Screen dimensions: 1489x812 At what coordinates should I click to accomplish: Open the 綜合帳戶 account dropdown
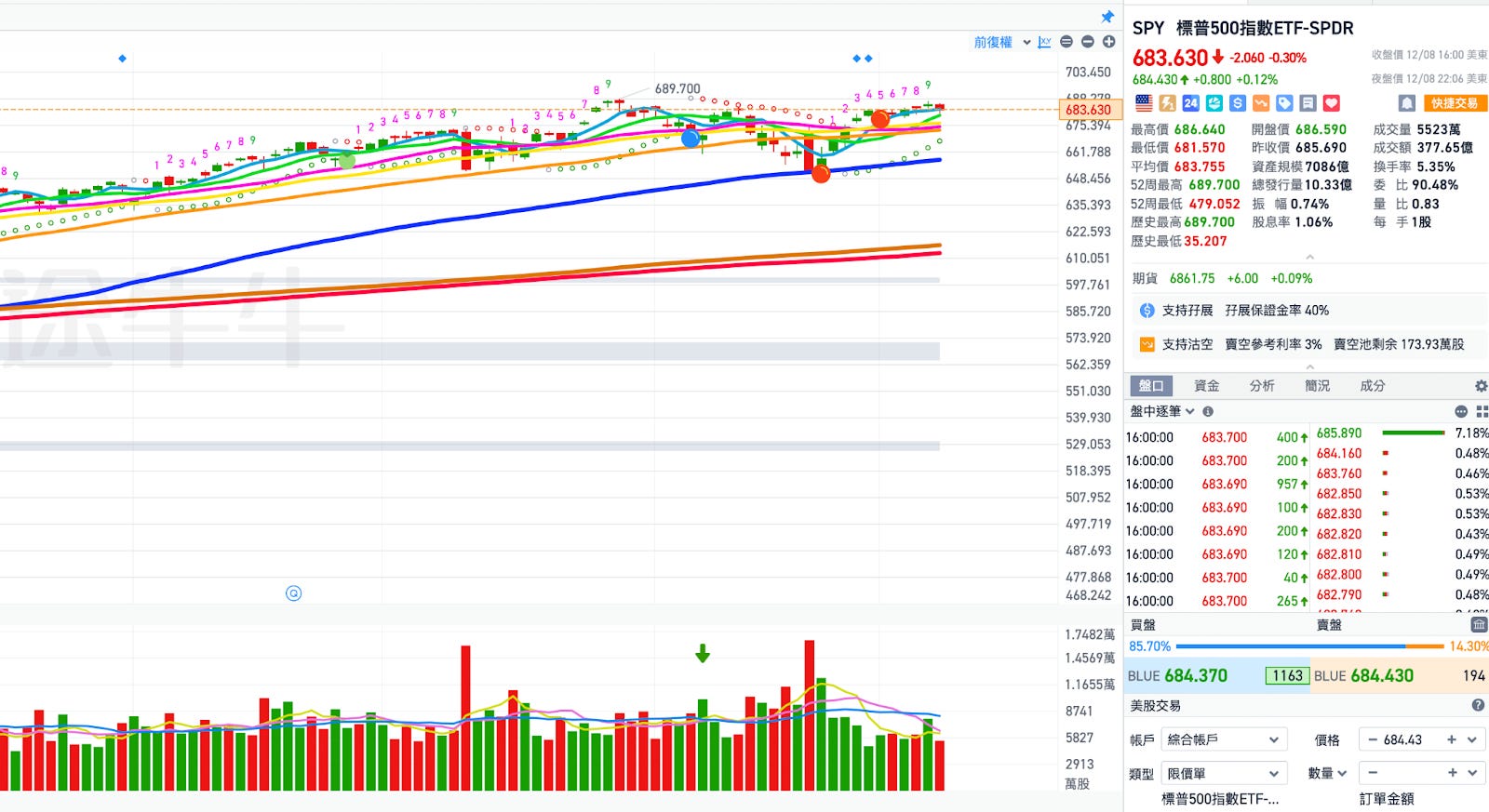click(x=1224, y=740)
